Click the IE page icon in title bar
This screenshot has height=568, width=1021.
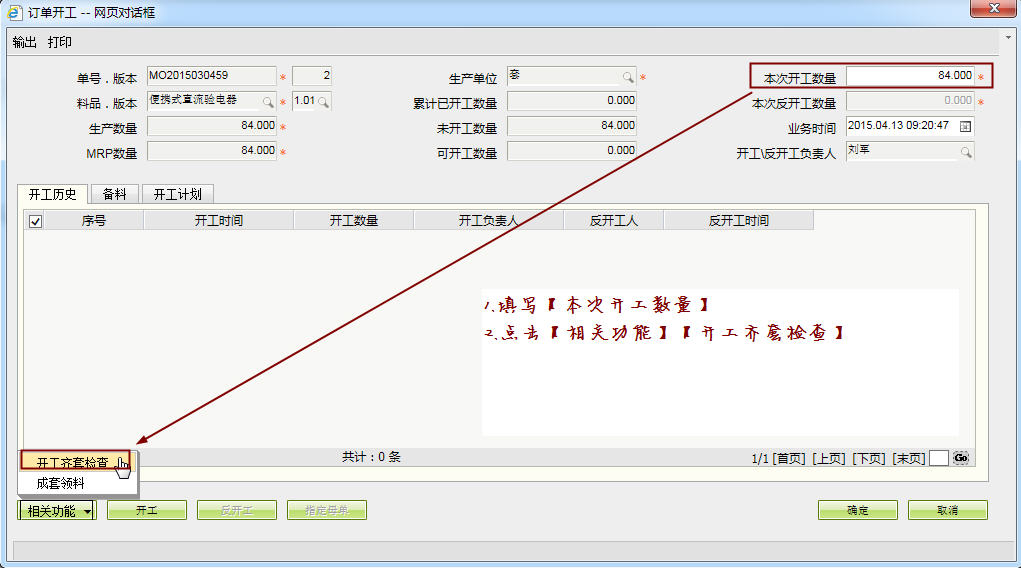[x=14, y=12]
